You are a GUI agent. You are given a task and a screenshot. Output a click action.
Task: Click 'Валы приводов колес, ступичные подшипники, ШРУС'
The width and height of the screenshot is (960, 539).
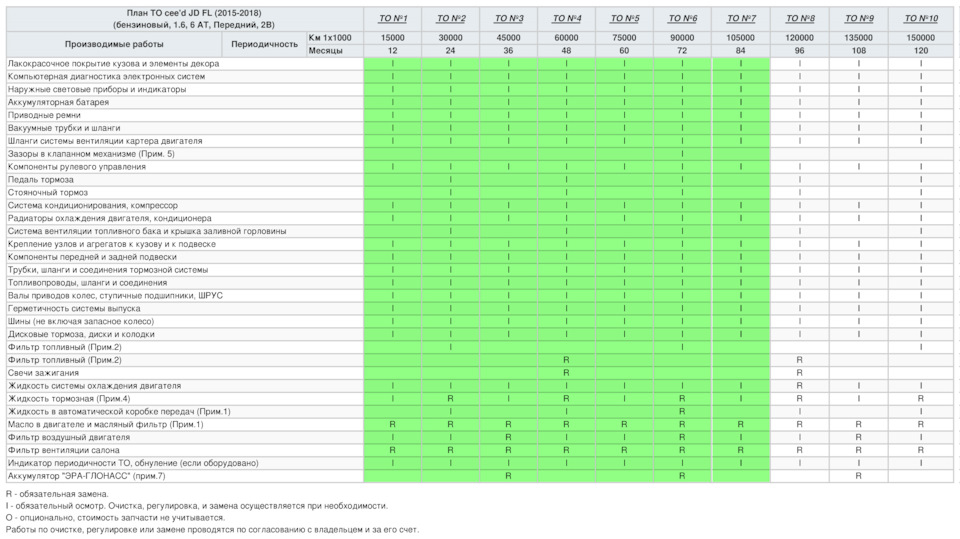(x=115, y=295)
